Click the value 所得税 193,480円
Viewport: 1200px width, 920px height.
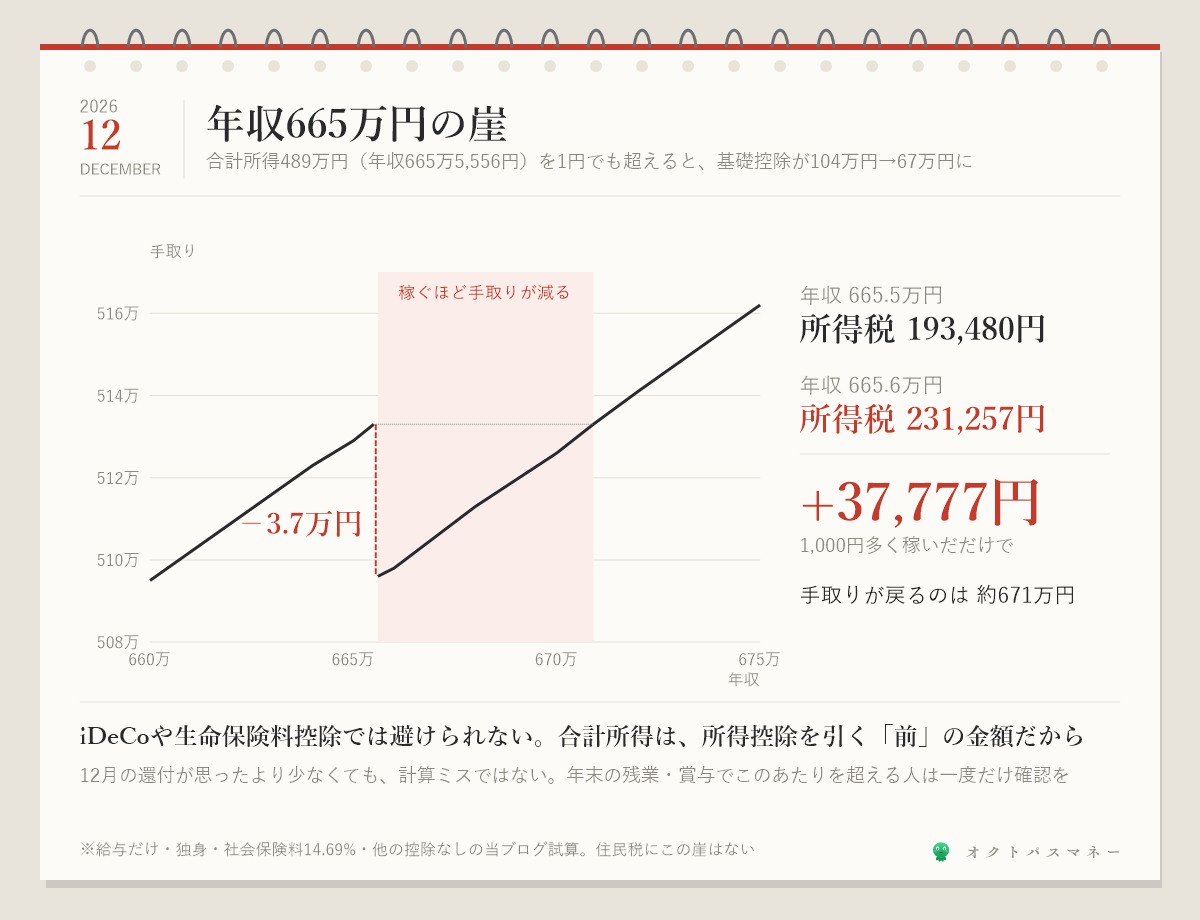[x=922, y=329]
